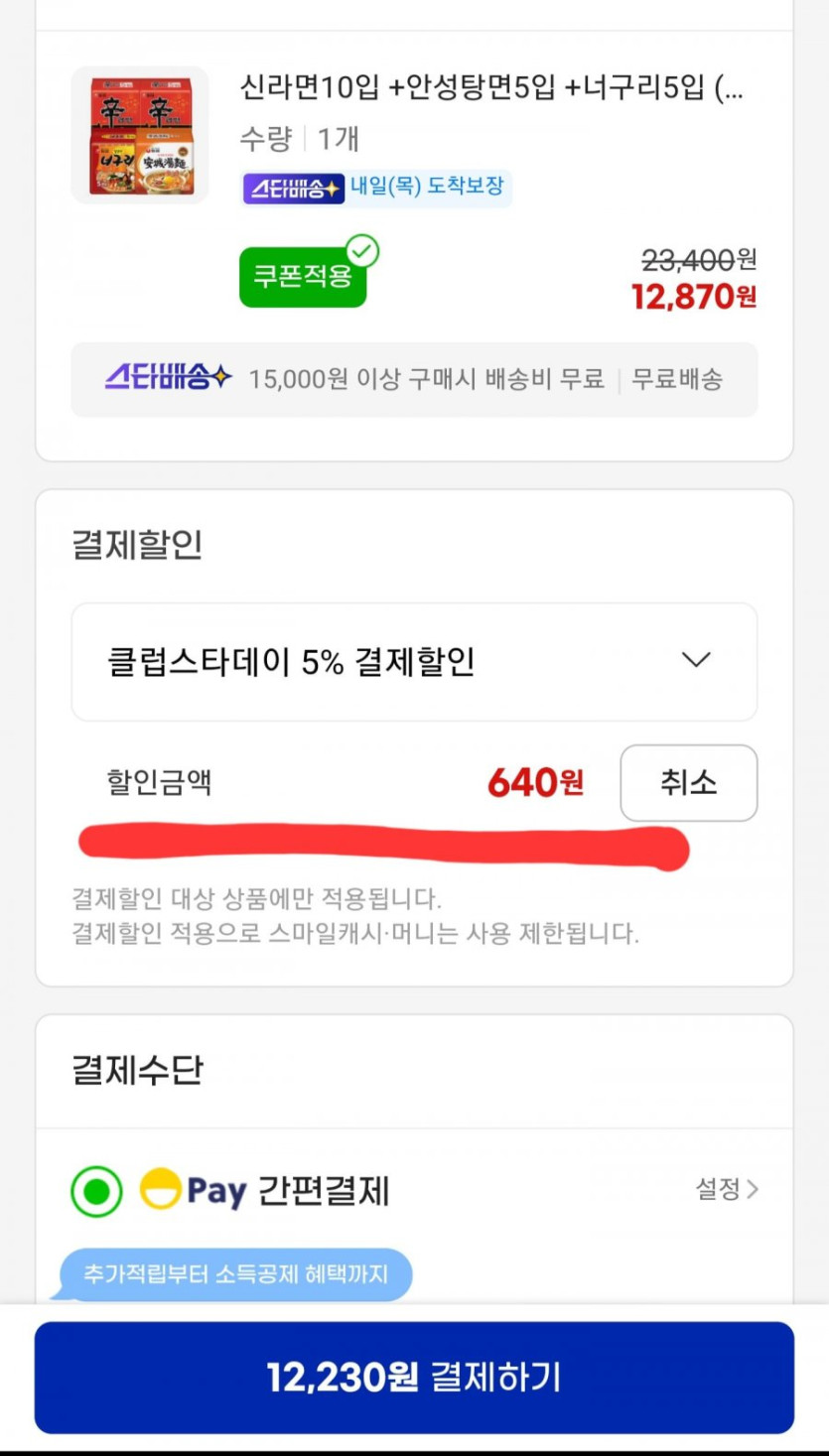Viewport: 829px width, 1456px height.
Task: Tap the ramen bundle product thumbnail
Action: (x=140, y=135)
